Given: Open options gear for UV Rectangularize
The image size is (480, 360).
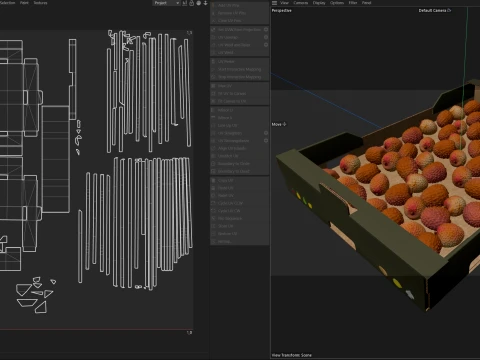Looking at the screenshot, I should coord(266,140).
